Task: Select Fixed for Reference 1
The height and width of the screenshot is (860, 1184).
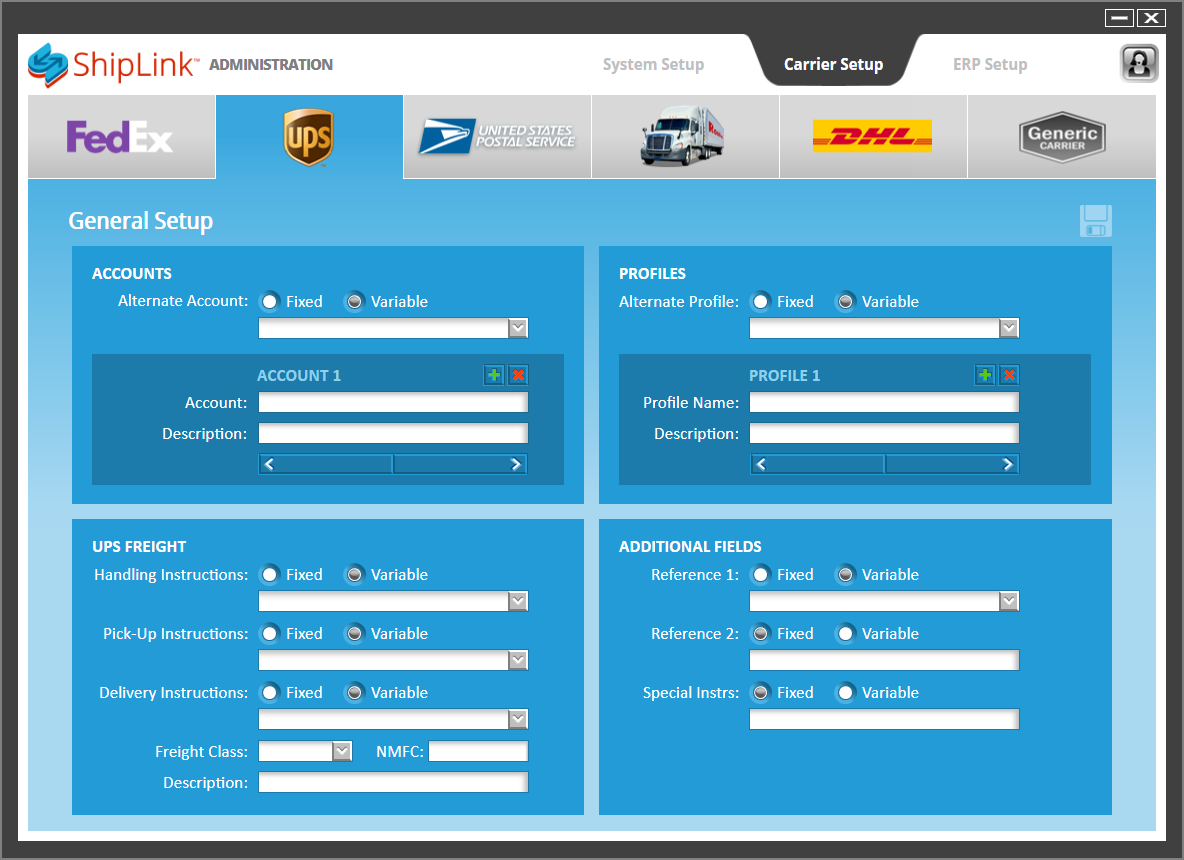Action: (760, 575)
